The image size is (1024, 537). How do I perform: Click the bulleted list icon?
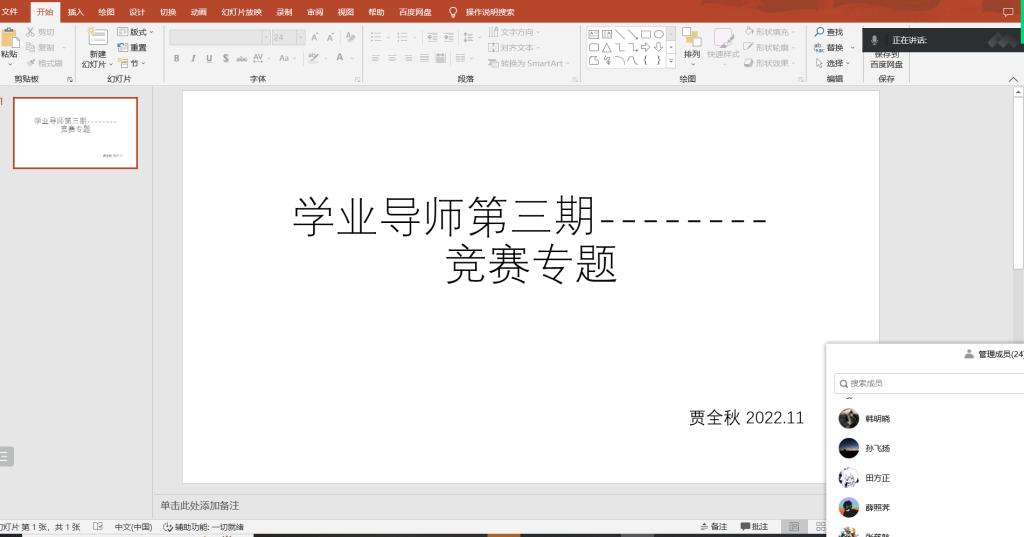click(376, 37)
